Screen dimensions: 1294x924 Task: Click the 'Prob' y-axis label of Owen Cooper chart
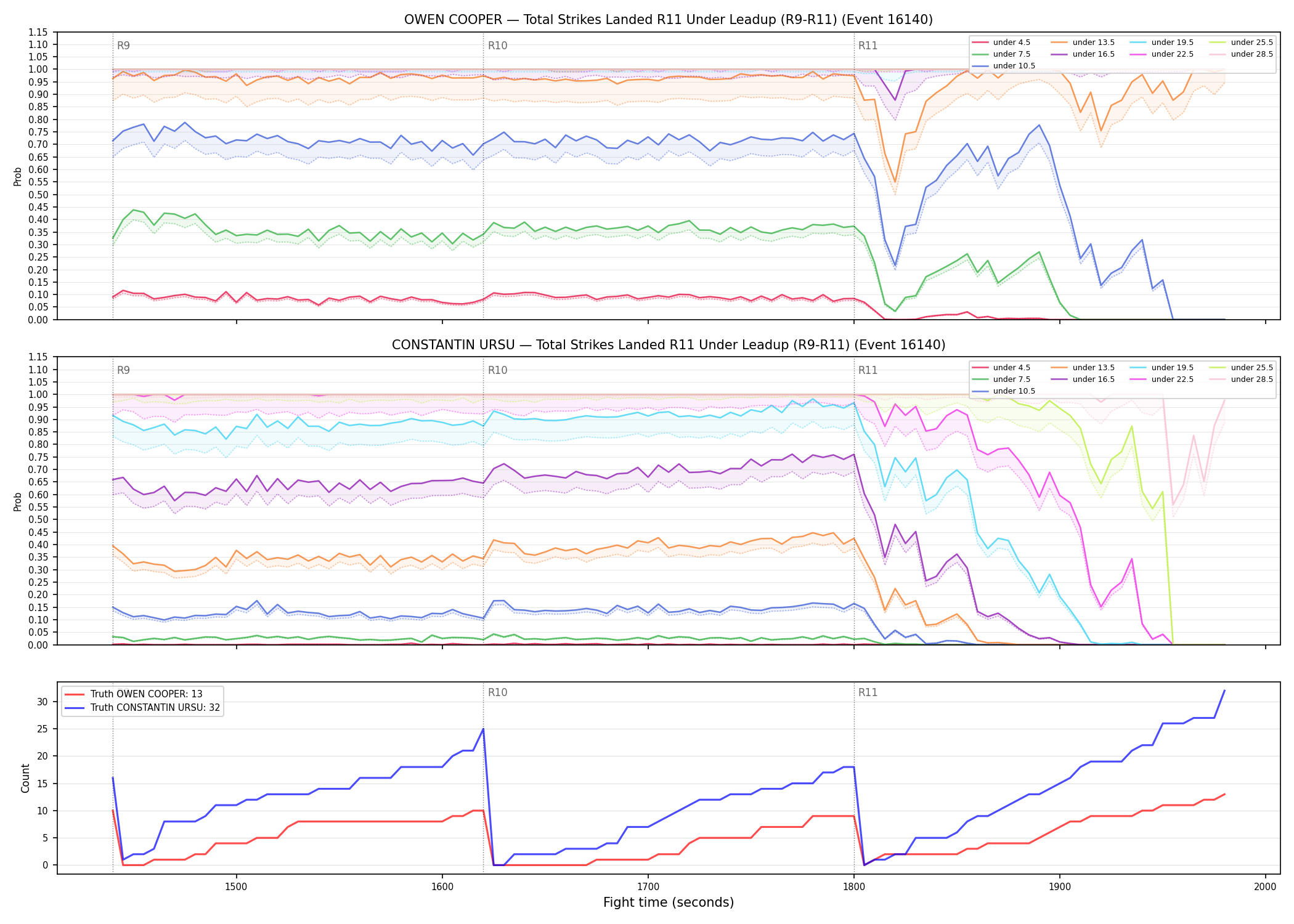(x=18, y=176)
